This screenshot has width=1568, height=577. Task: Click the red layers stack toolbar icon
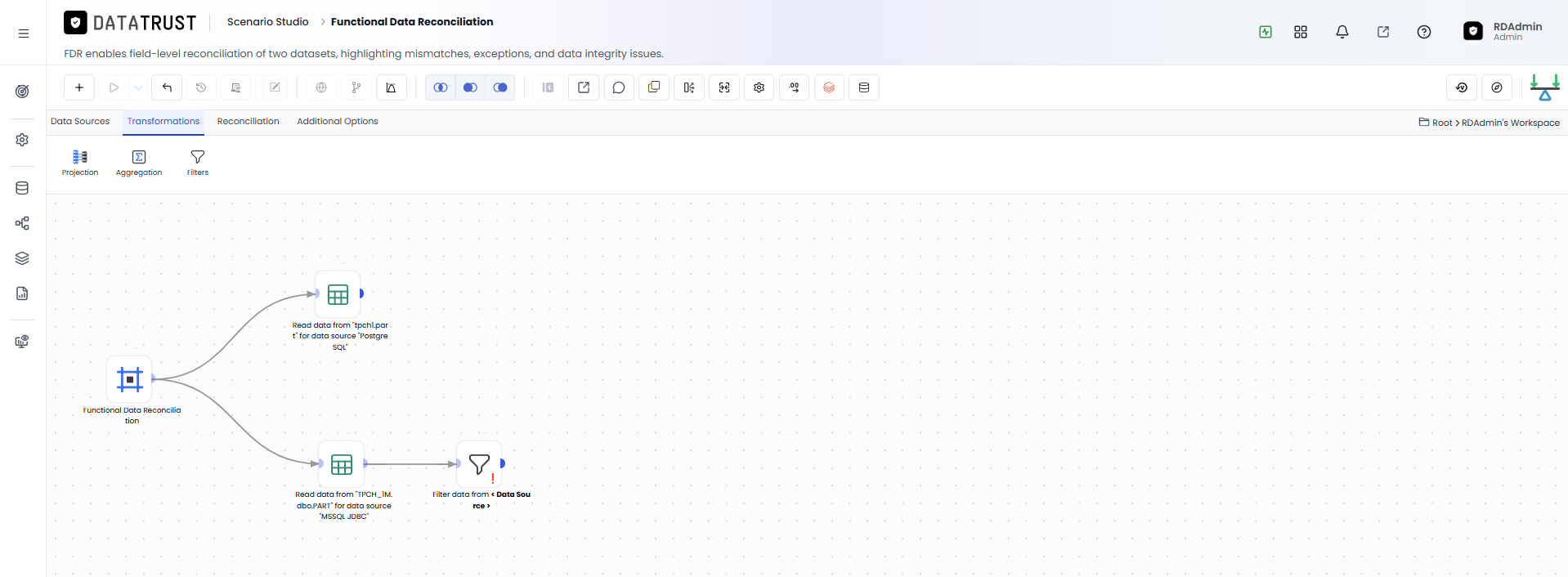point(829,87)
